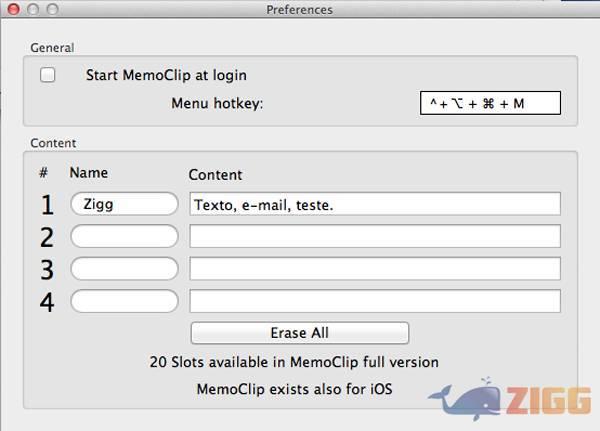The height and width of the screenshot is (431, 600).
Task: Click the Start MemoClip at login label
Action: coord(166,75)
